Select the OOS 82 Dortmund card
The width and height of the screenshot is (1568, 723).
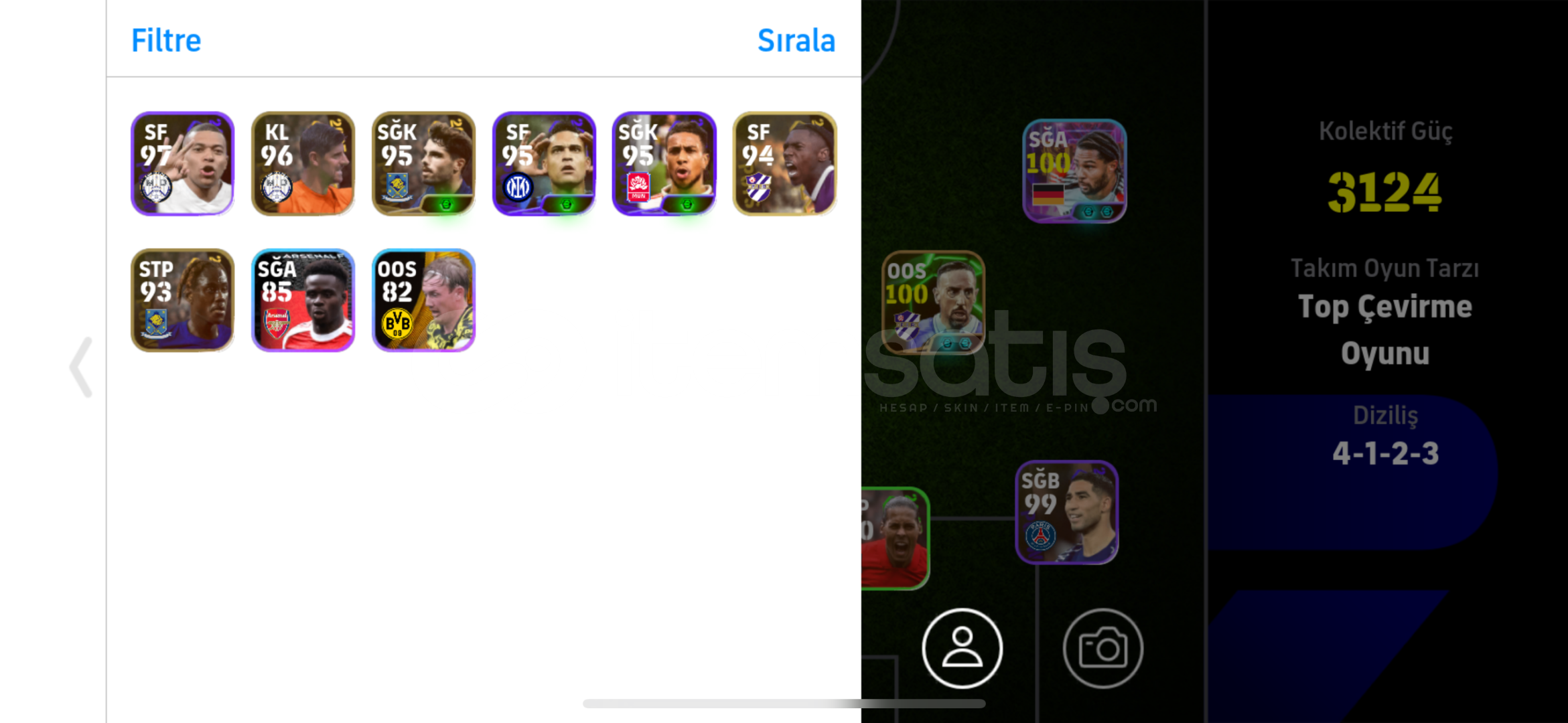click(x=423, y=300)
